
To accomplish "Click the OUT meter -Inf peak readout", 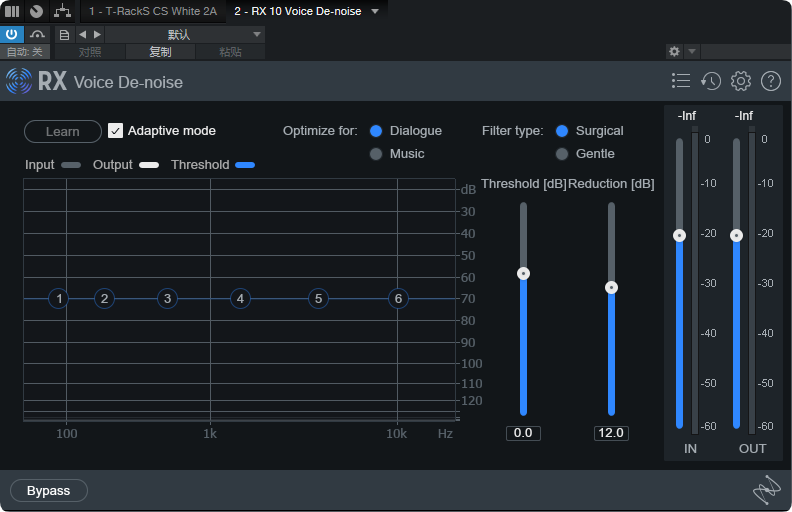I will pyautogui.click(x=744, y=116).
